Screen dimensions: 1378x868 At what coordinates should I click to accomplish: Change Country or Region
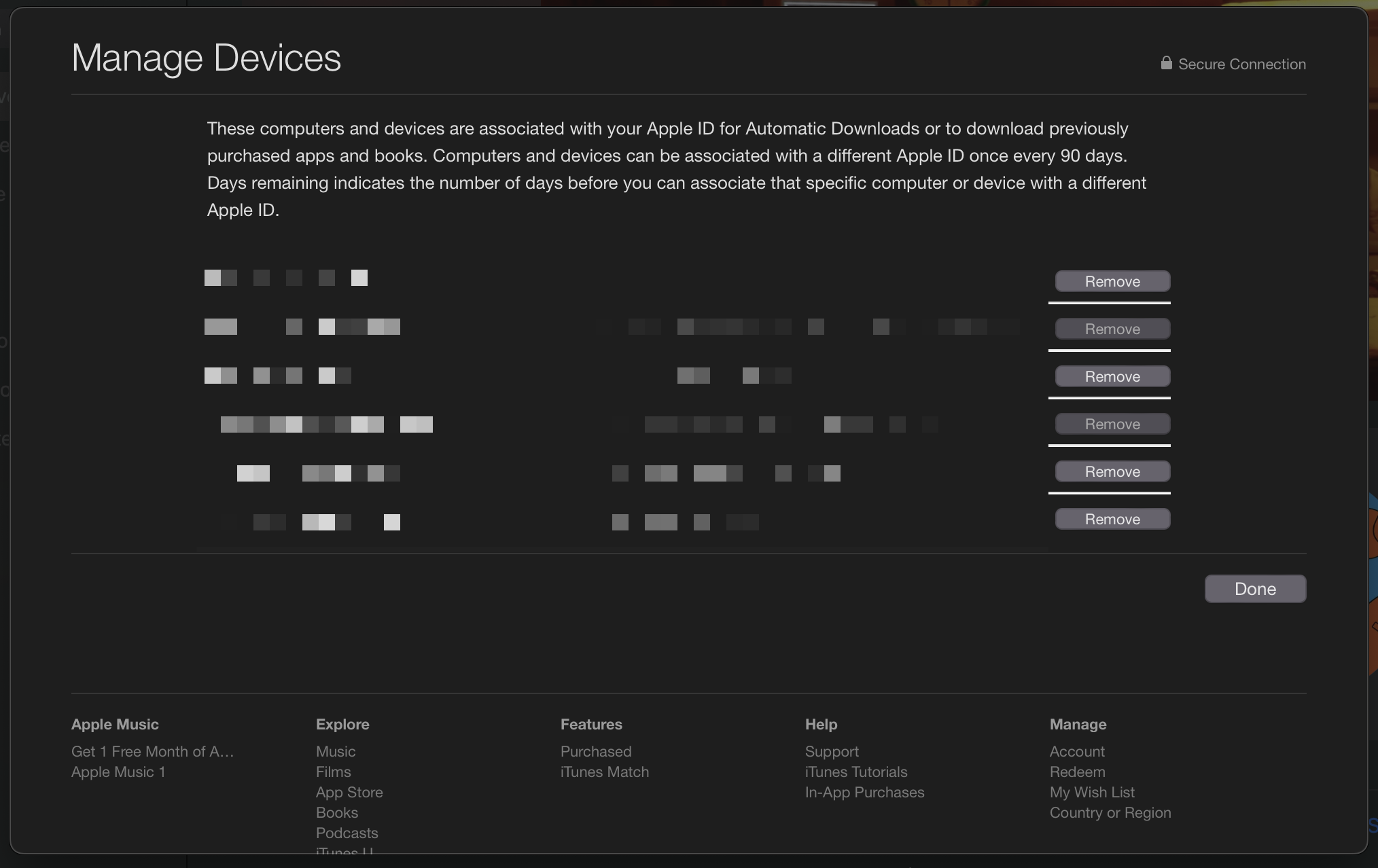(1110, 812)
